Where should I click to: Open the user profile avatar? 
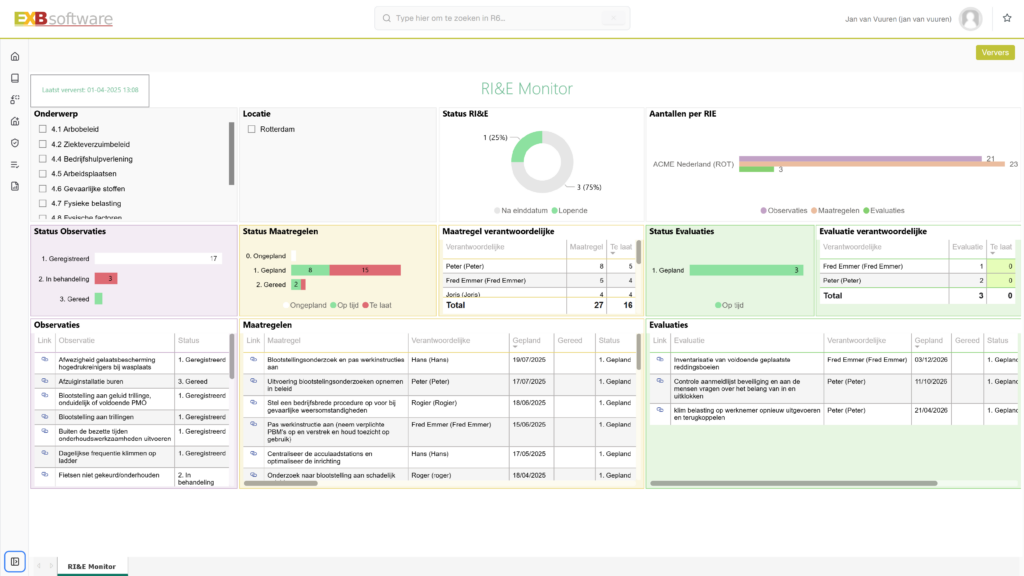(x=970, y=18)
